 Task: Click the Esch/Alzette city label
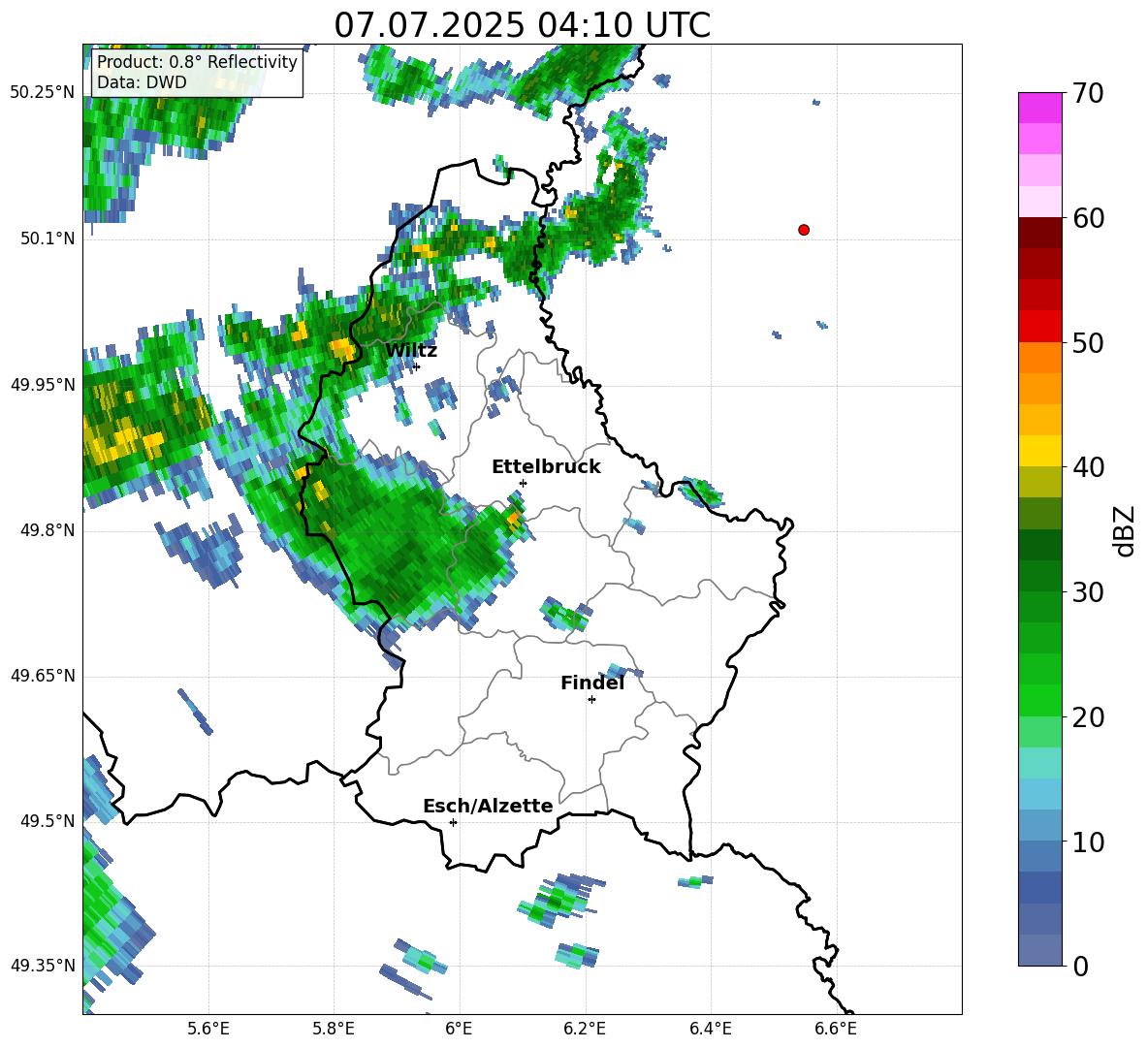(x=488, y=806)
